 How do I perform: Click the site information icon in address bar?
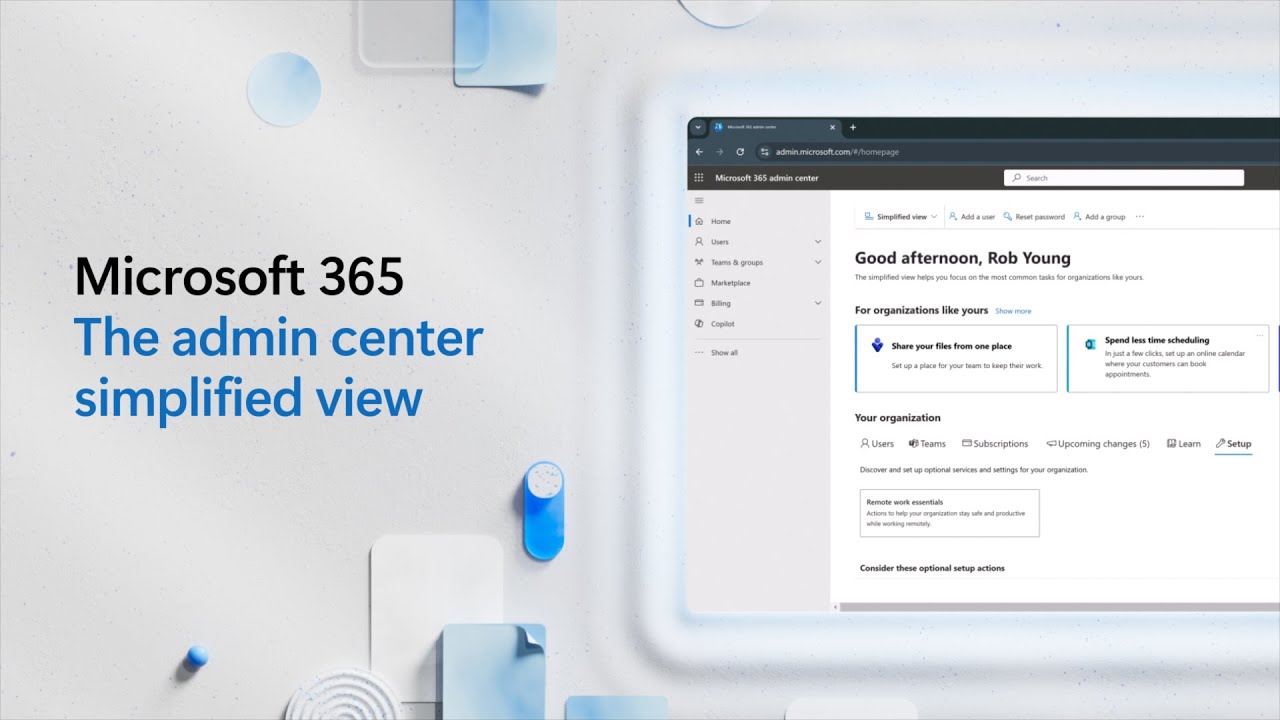pos(764,152)
